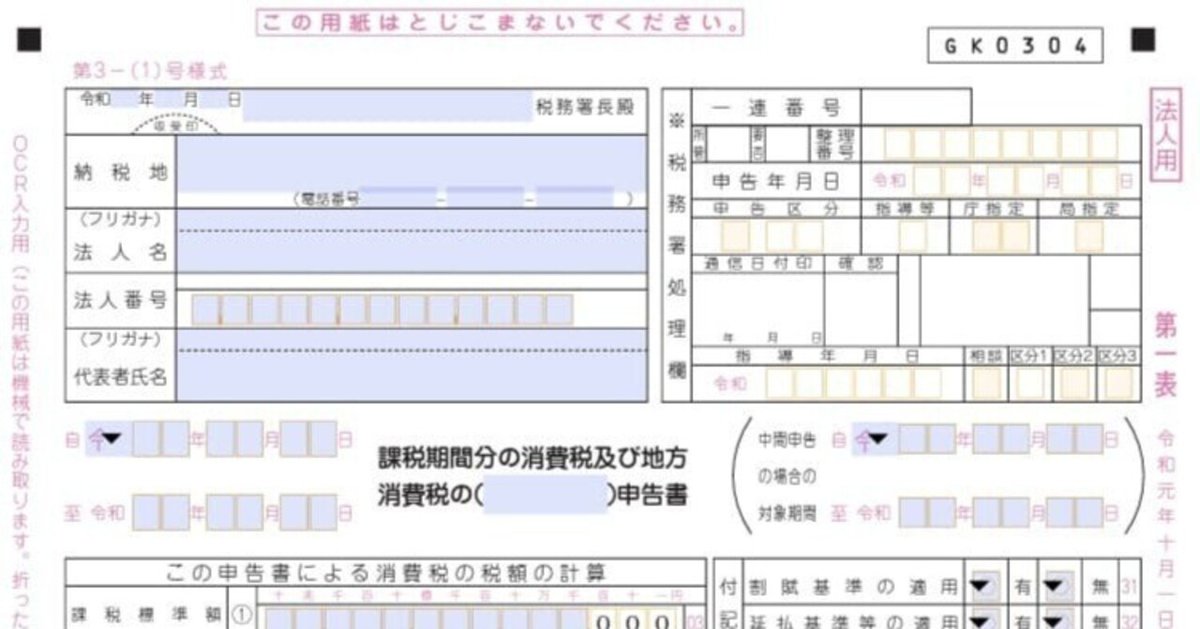Open the 無 dropdown for 延払基準等の適用
Screen dimensions: 1200x629
tap(1055, 619)
